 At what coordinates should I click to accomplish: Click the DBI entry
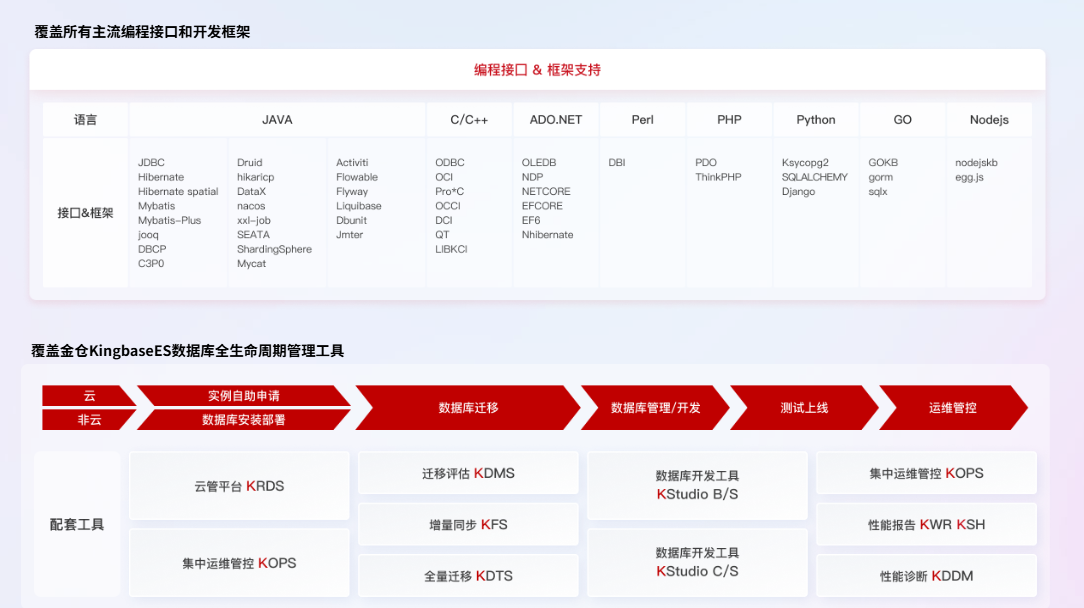click(617, 163)
